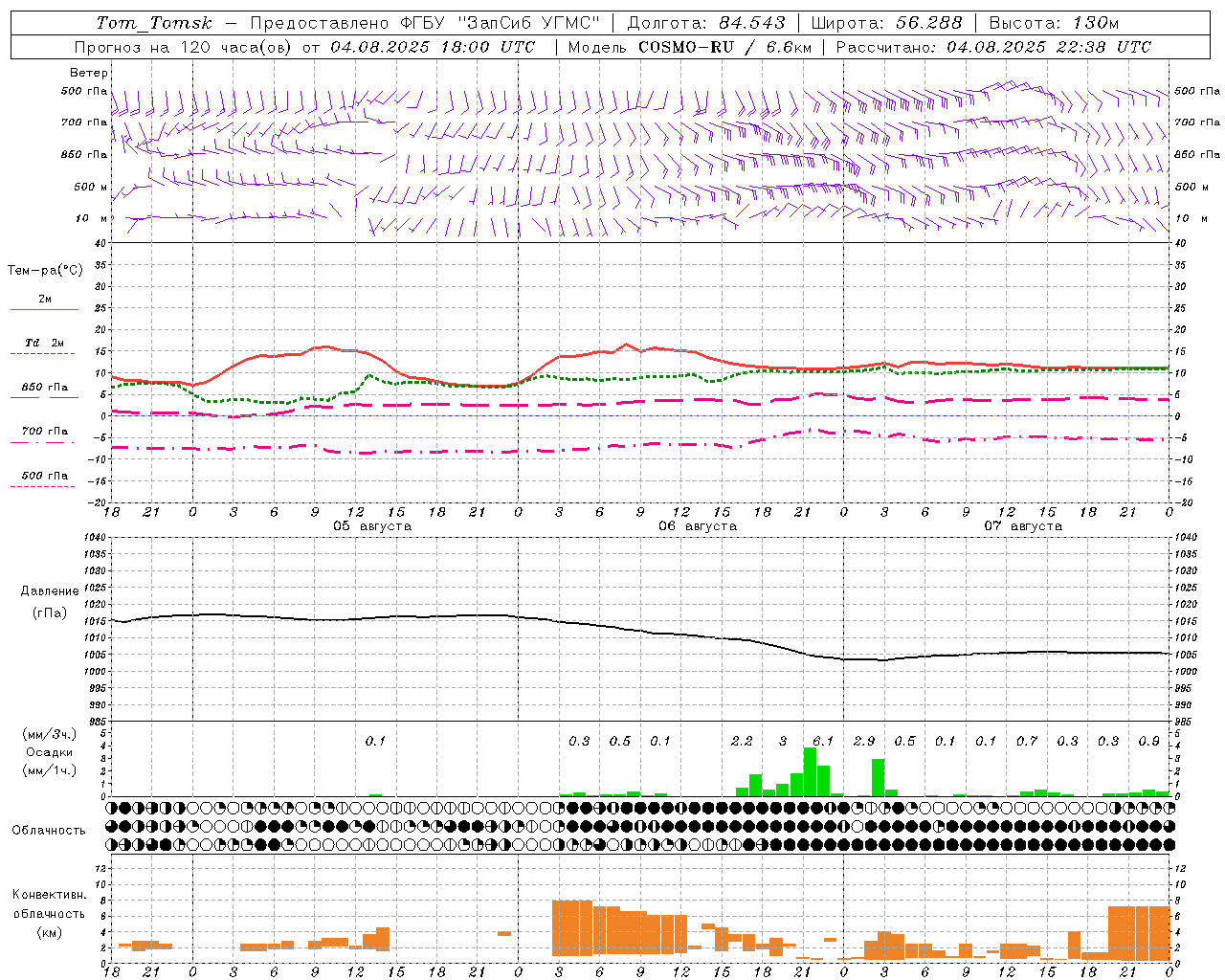Viewport: 1225px width, 980px height.
Task: Click the Tom_Tomsk station title
Action: [153, 23]
